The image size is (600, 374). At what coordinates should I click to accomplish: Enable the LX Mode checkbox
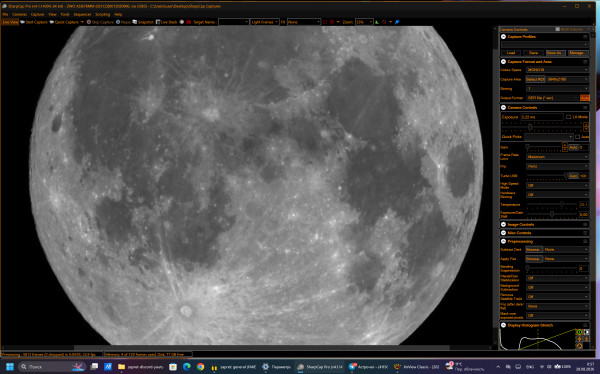[x=568, y=117]
